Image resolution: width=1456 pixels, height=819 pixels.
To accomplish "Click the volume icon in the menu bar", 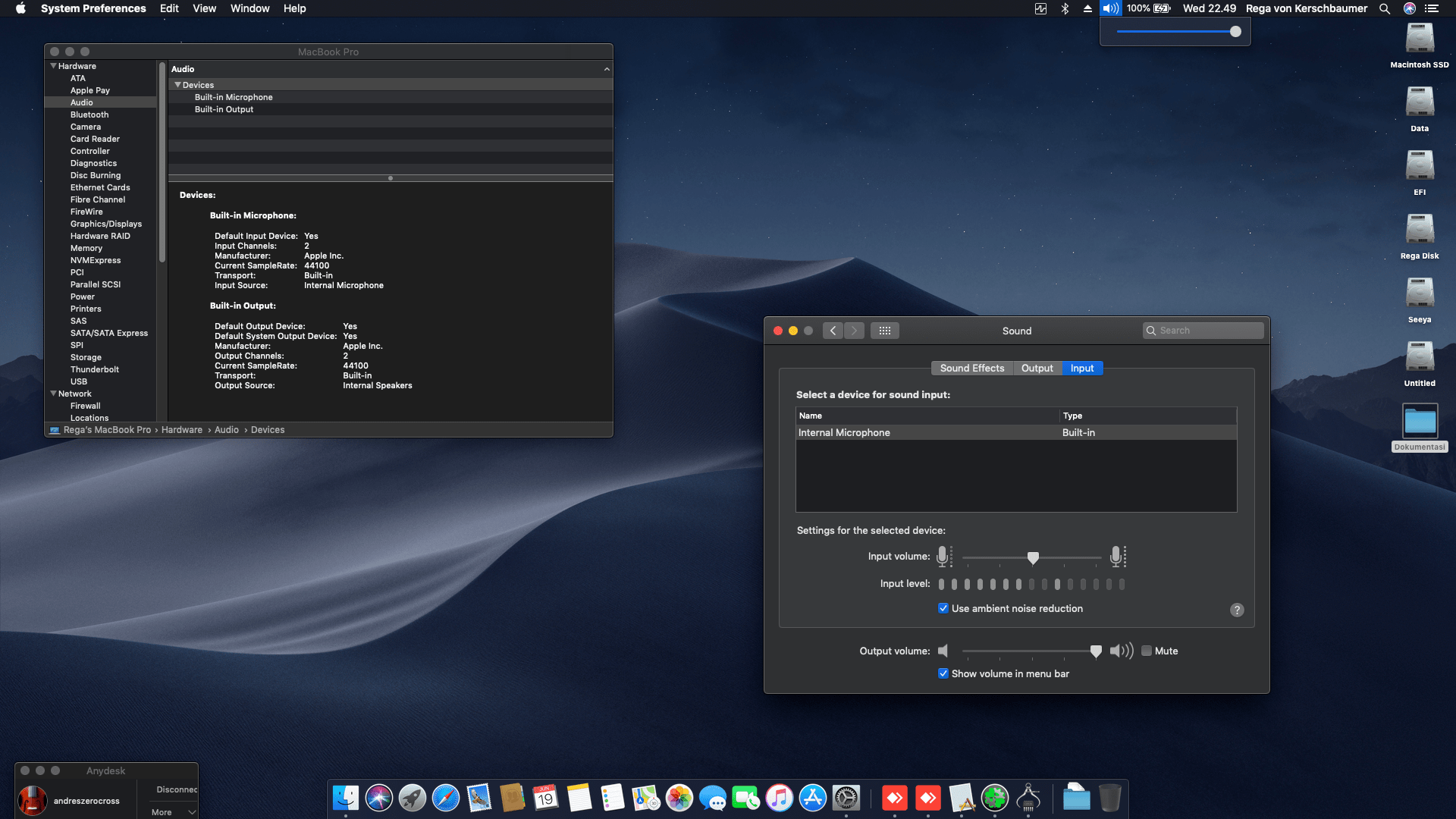I will (x=1109, y=8).
